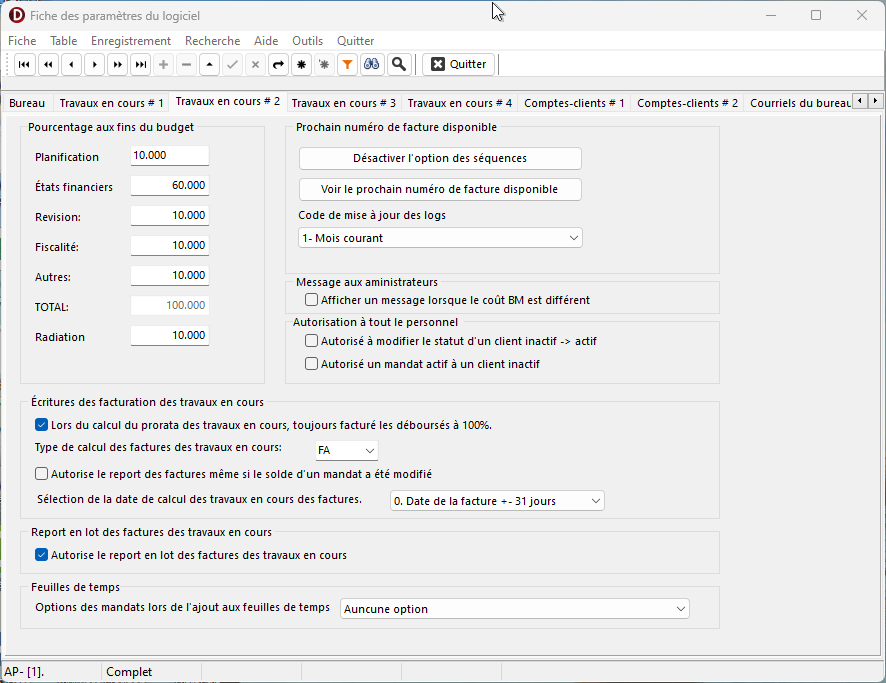Image resolution: width=886 pixels, height=683 pixels.
Task: Uncheck 'Autorise le report en lot des factures'
Action: click(x=41, y=555)
